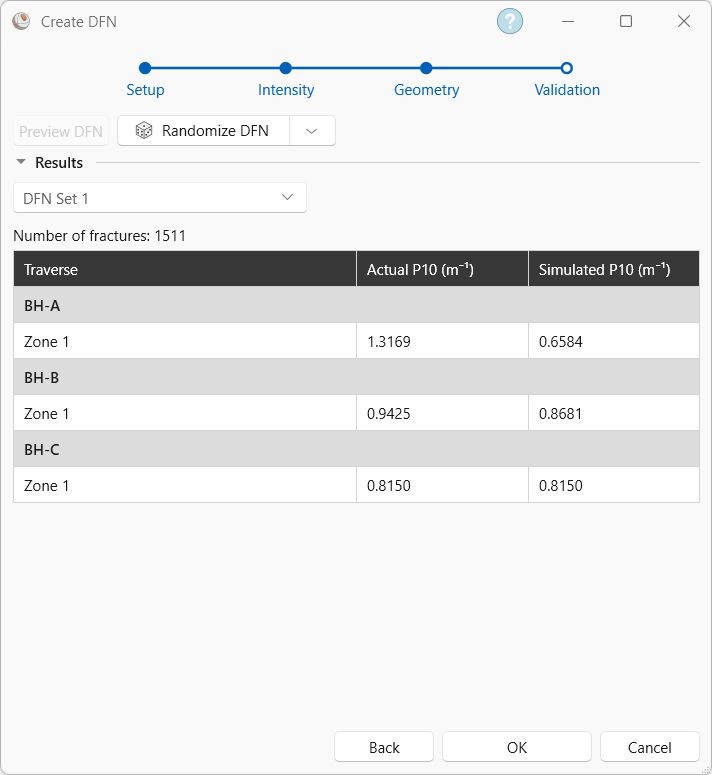Confirm with the OK button
The height and width of the screenshot is (775, 712).
pos(517,747)
